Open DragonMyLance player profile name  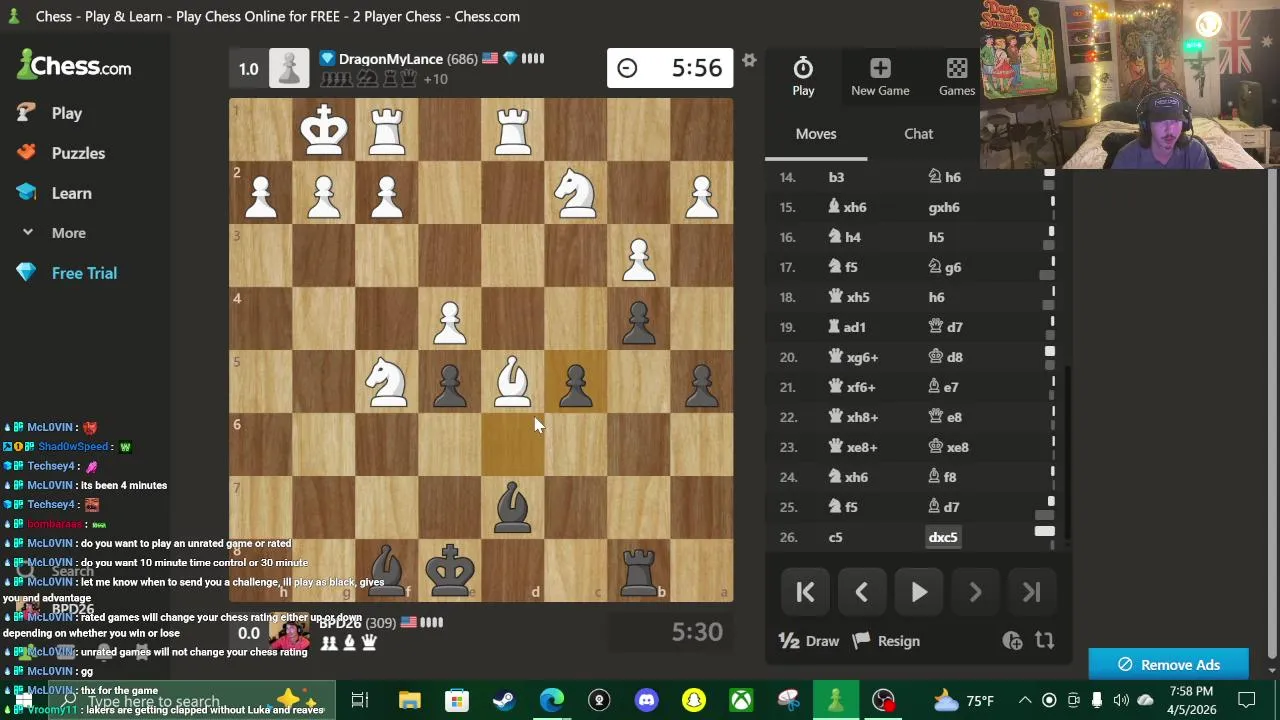(390, 59)
